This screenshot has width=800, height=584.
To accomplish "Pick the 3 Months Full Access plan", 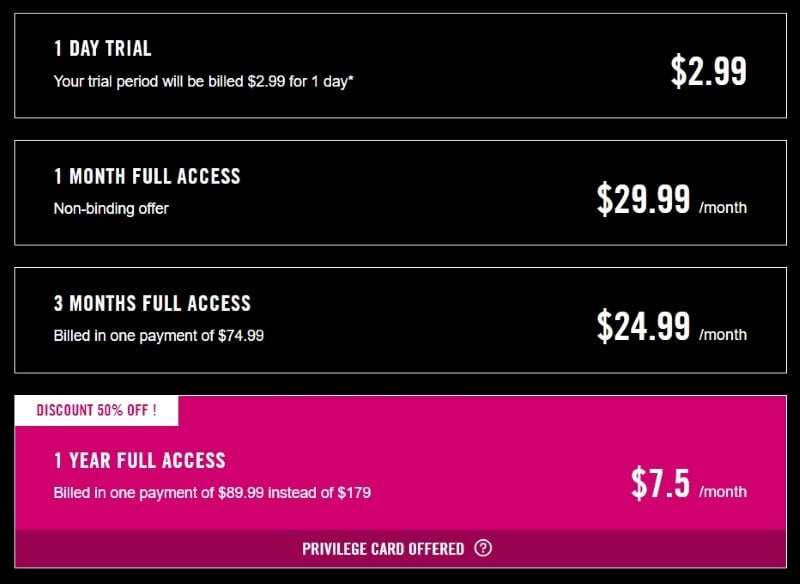I will [x=401, y=320].
